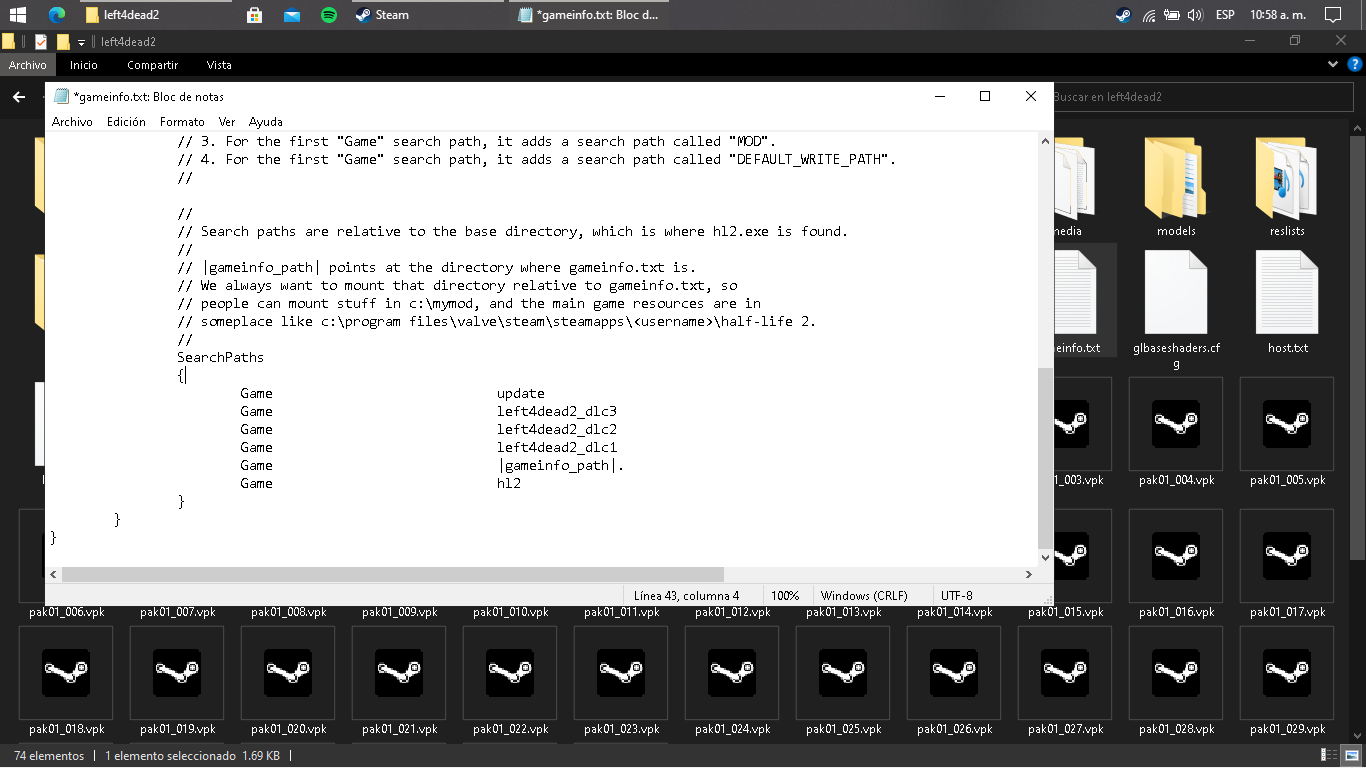Click the 'update' search path value
Viewport: 1366px width, 768px height.
521,393
